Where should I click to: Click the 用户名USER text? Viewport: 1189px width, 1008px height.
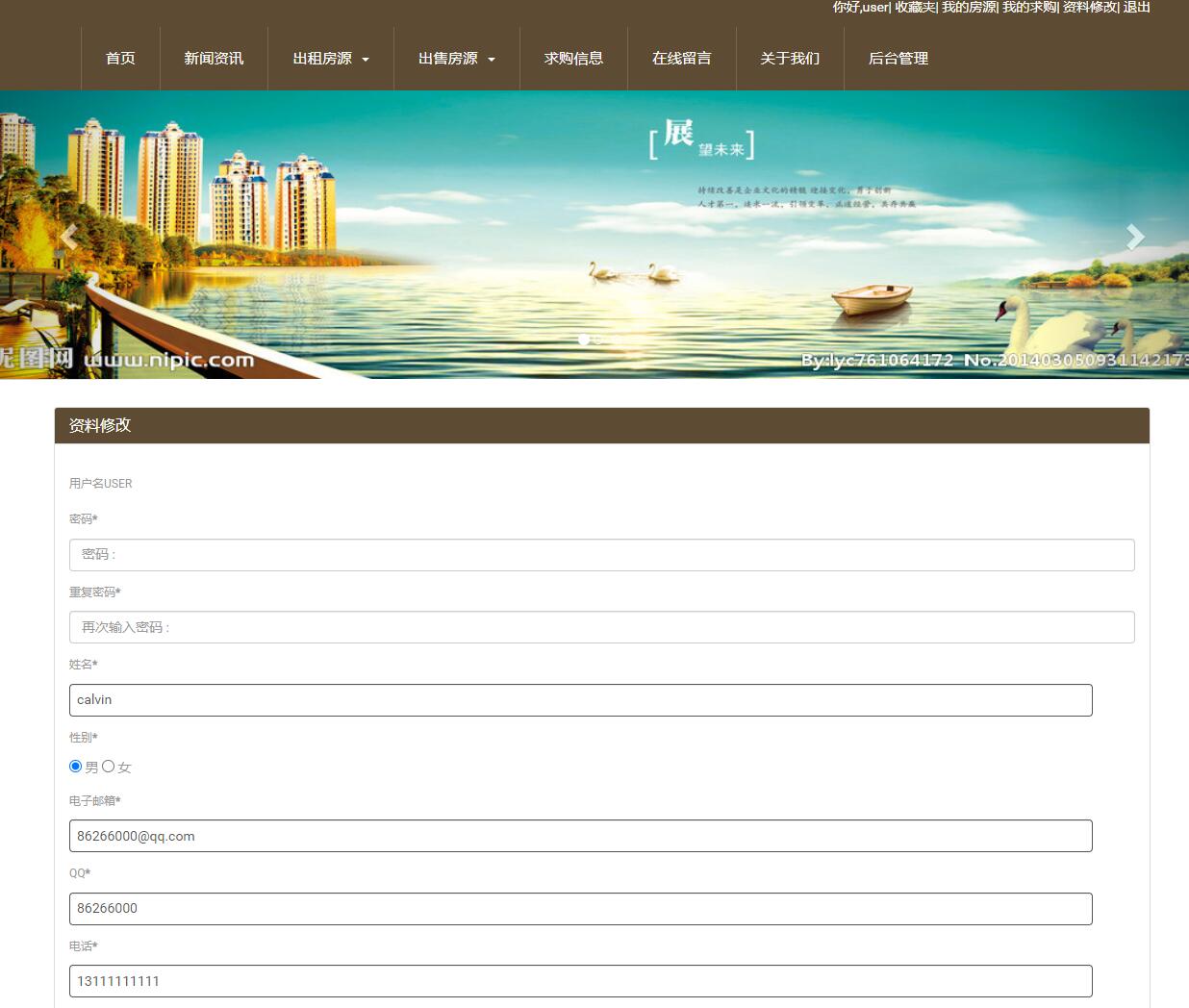(101, 484)
